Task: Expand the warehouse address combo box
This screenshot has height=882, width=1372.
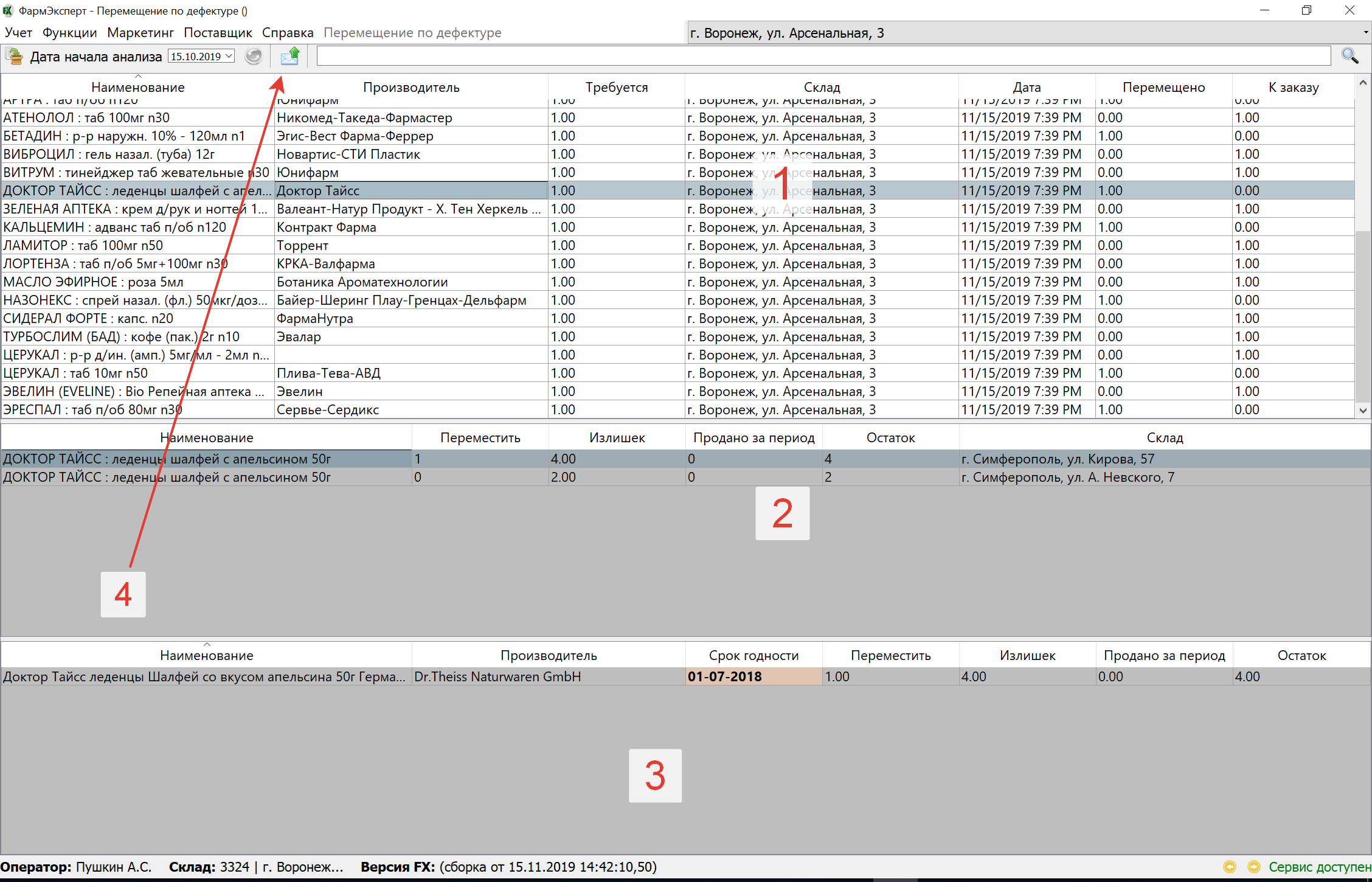Action: click(1365, 33)
